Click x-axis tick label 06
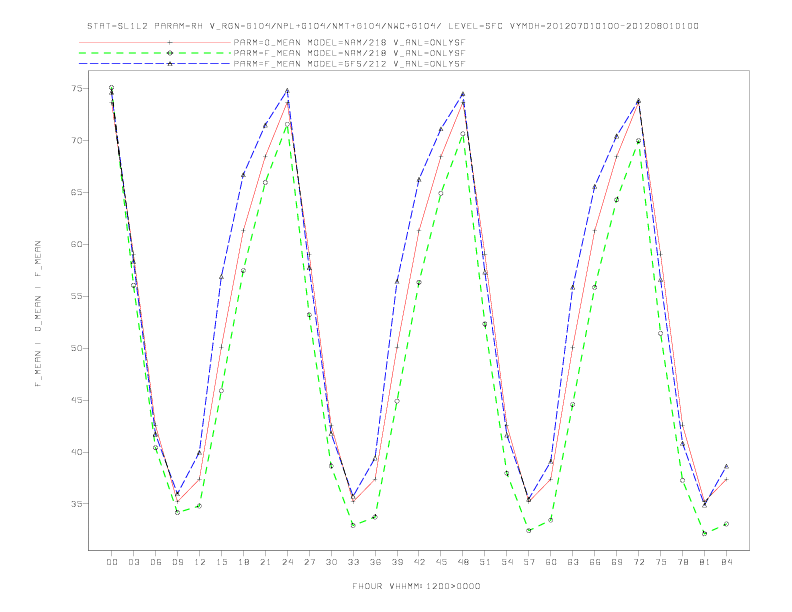Viewport: 792px width, 612px height. click(x=156, y=562)
